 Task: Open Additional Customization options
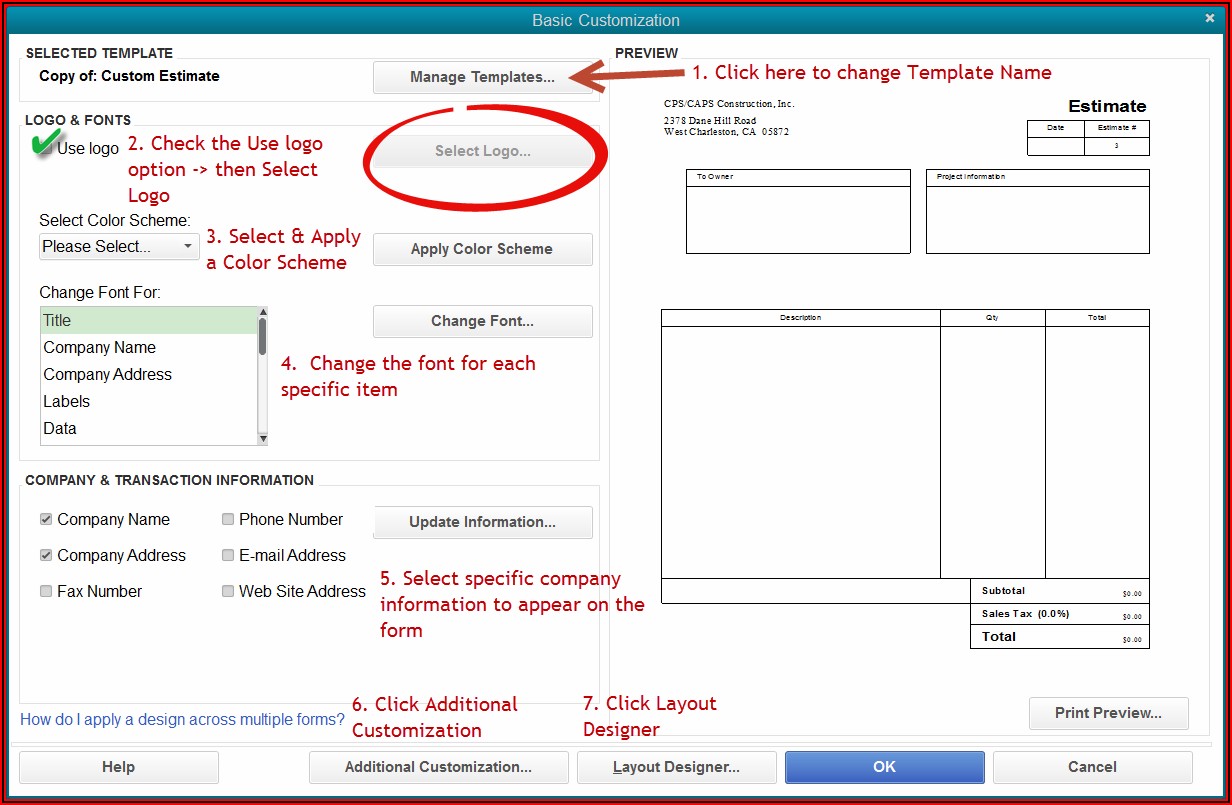438,767
